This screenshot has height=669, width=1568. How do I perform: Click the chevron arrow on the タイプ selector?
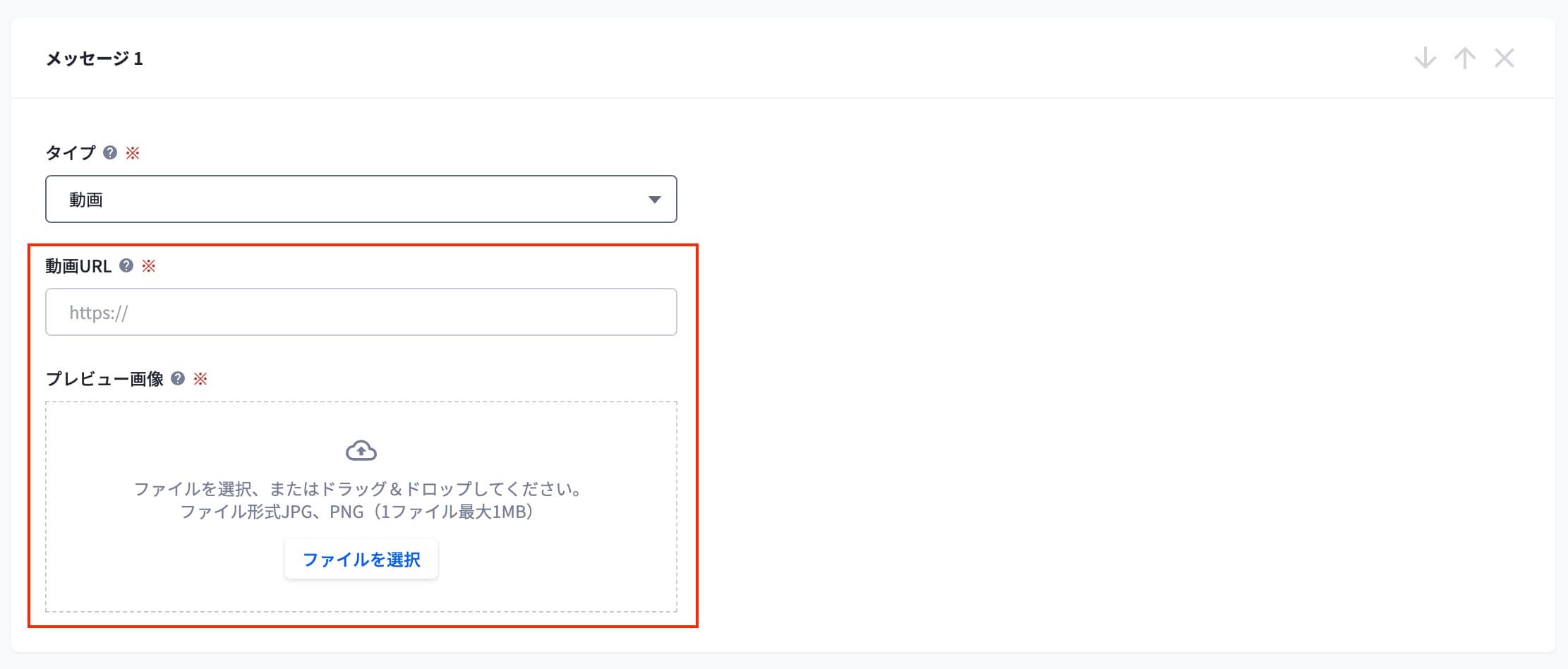click(656, 199)
